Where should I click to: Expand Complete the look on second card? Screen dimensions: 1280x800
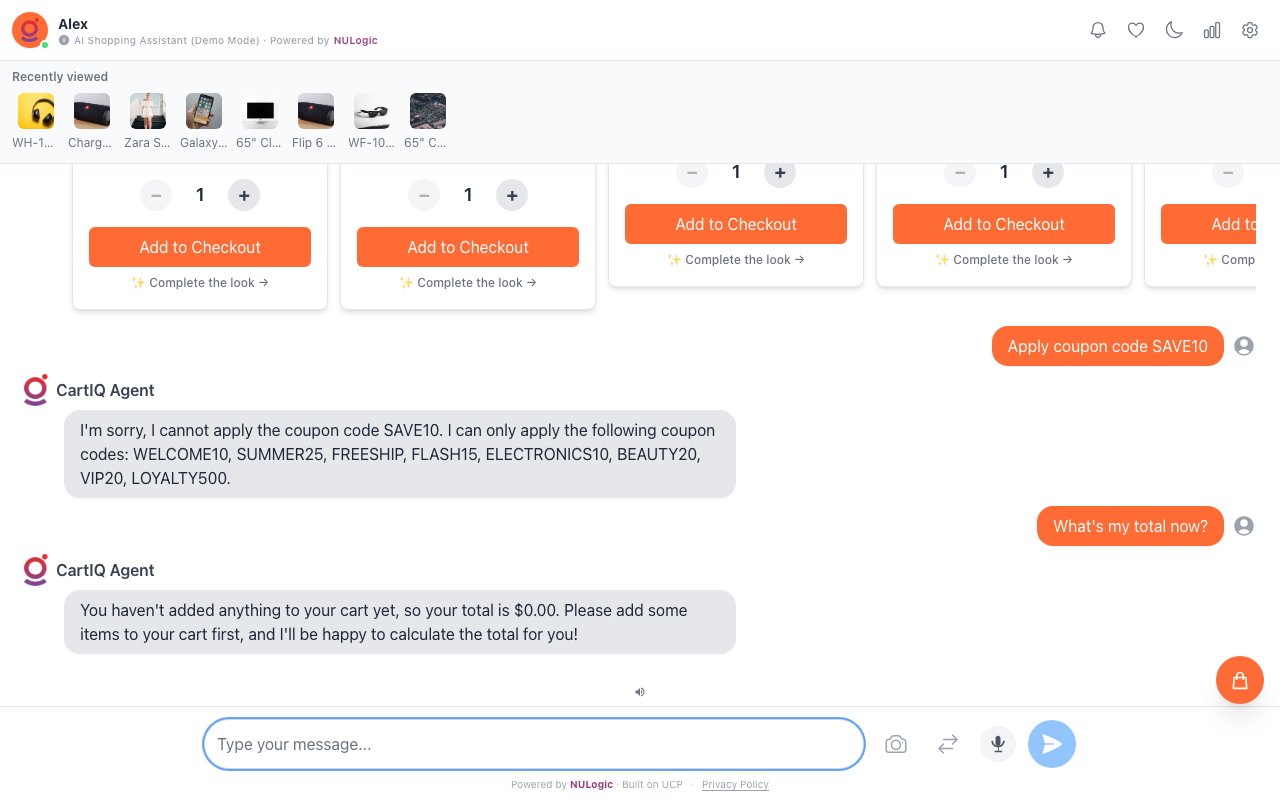click(468, 283)
